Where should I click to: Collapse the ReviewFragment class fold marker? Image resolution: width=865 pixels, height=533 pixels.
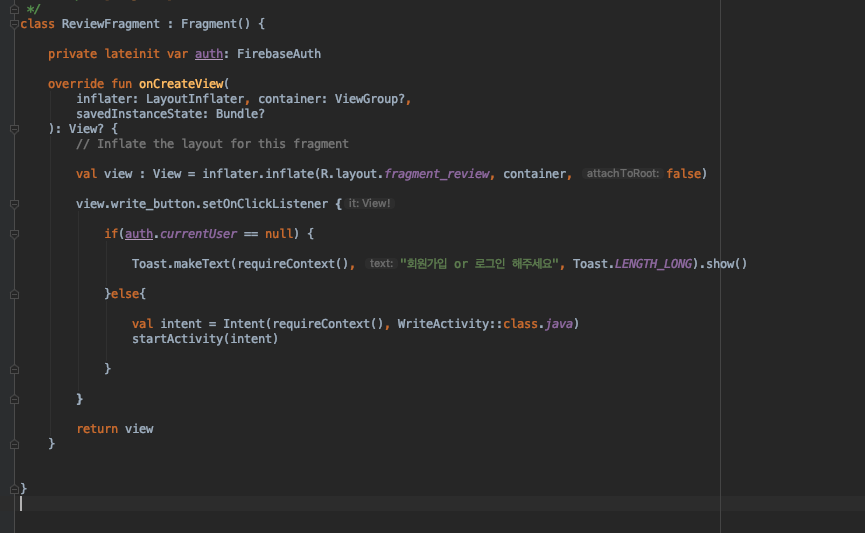14,24
